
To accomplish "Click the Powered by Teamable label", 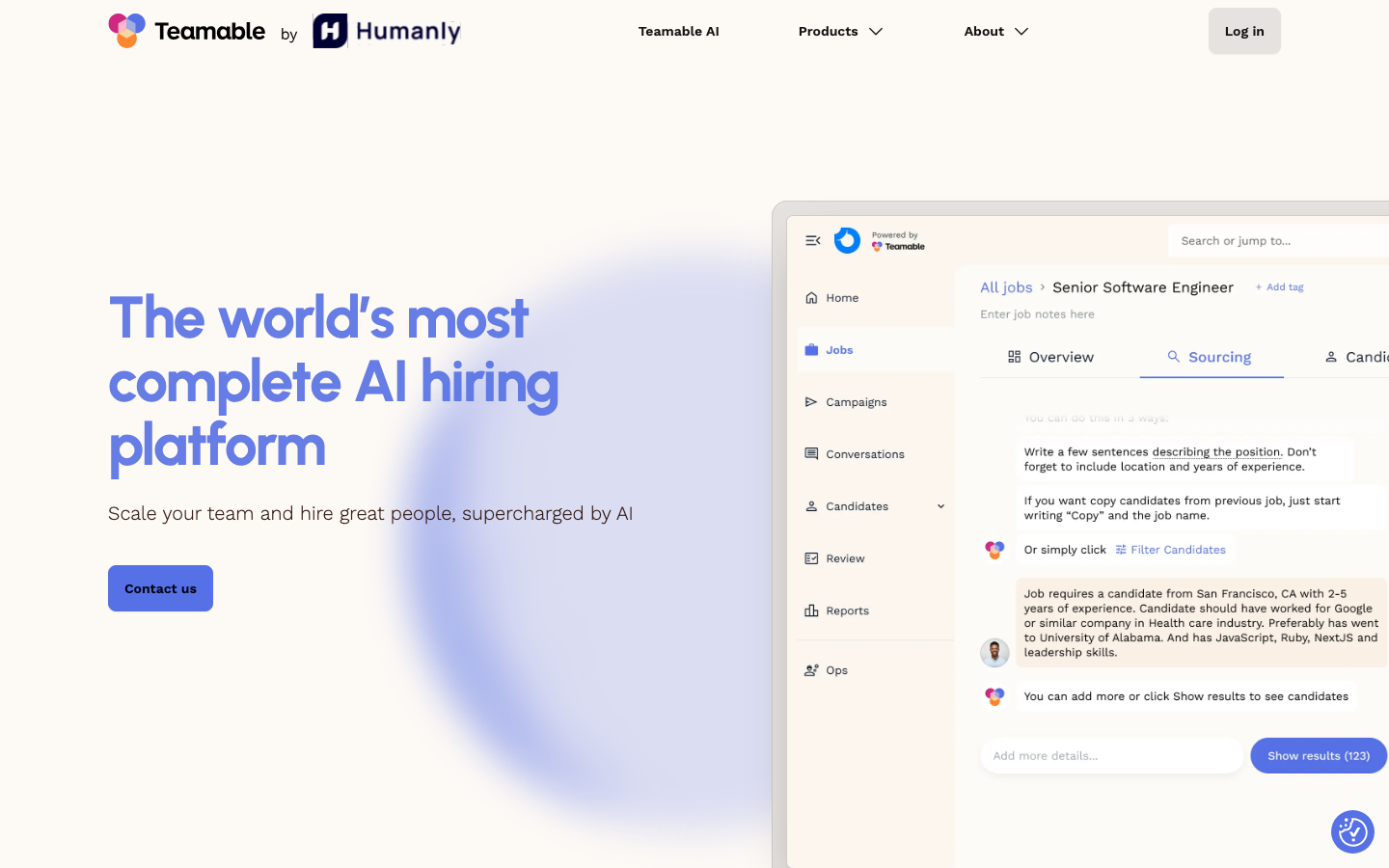I will [898, 241].
